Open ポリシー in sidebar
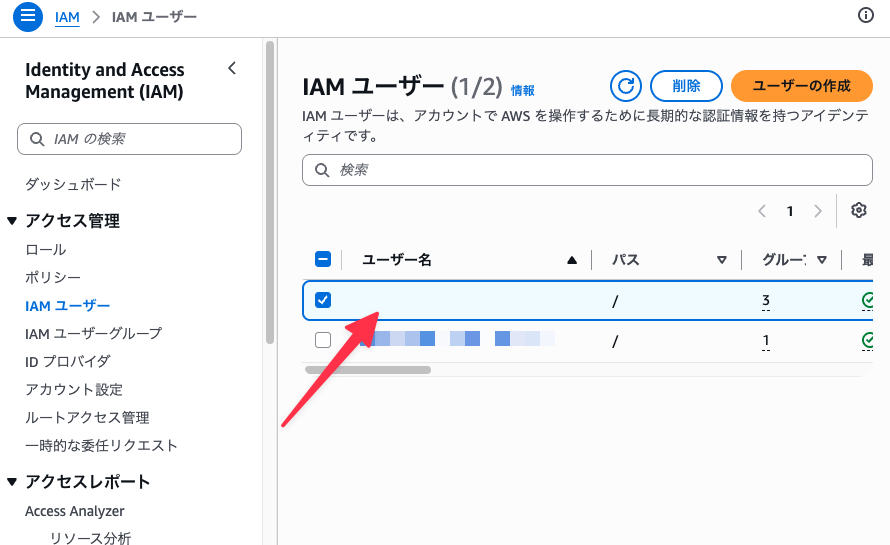890x545 pixels. coord(53,277)
